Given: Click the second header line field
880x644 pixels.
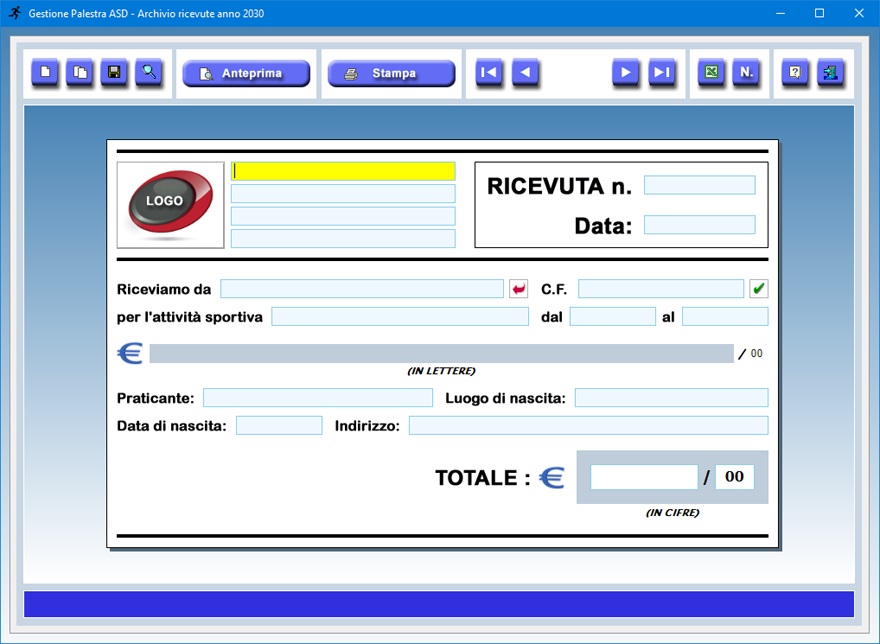Looking at the screenshot, I should pyautogui.click(x=343, y=194).
